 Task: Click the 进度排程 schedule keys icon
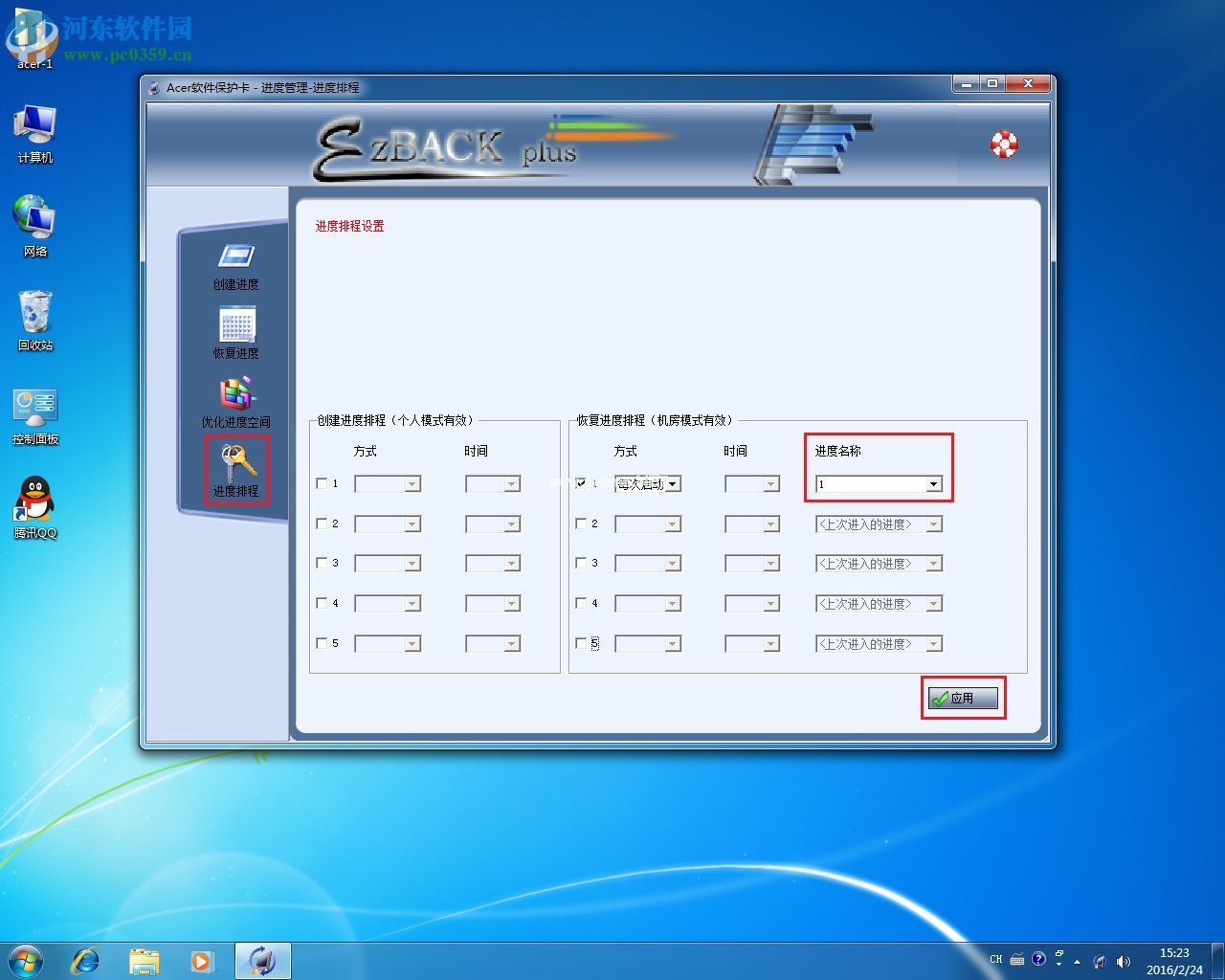tap(237, 463)
